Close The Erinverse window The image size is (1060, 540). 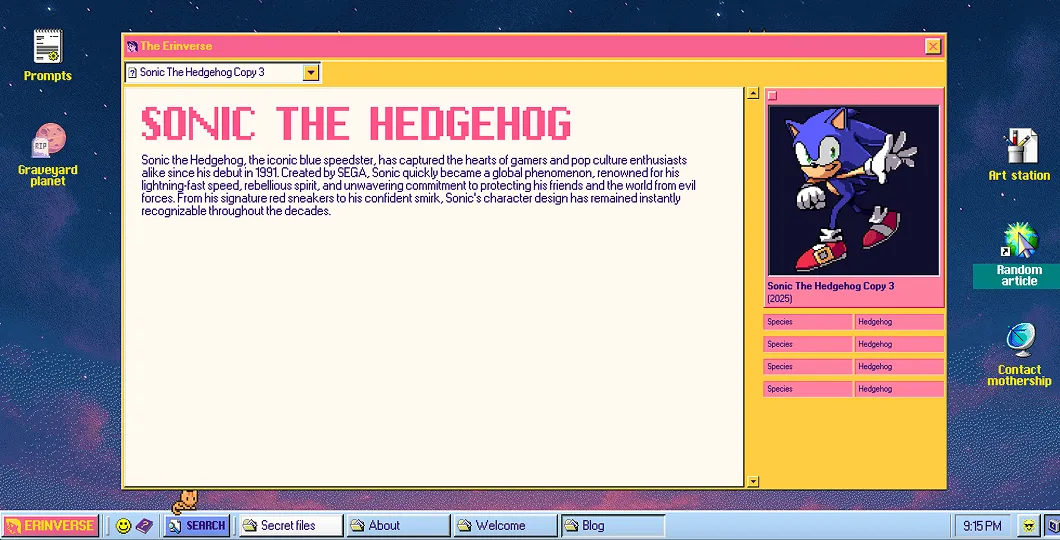(x=933, y=46)
